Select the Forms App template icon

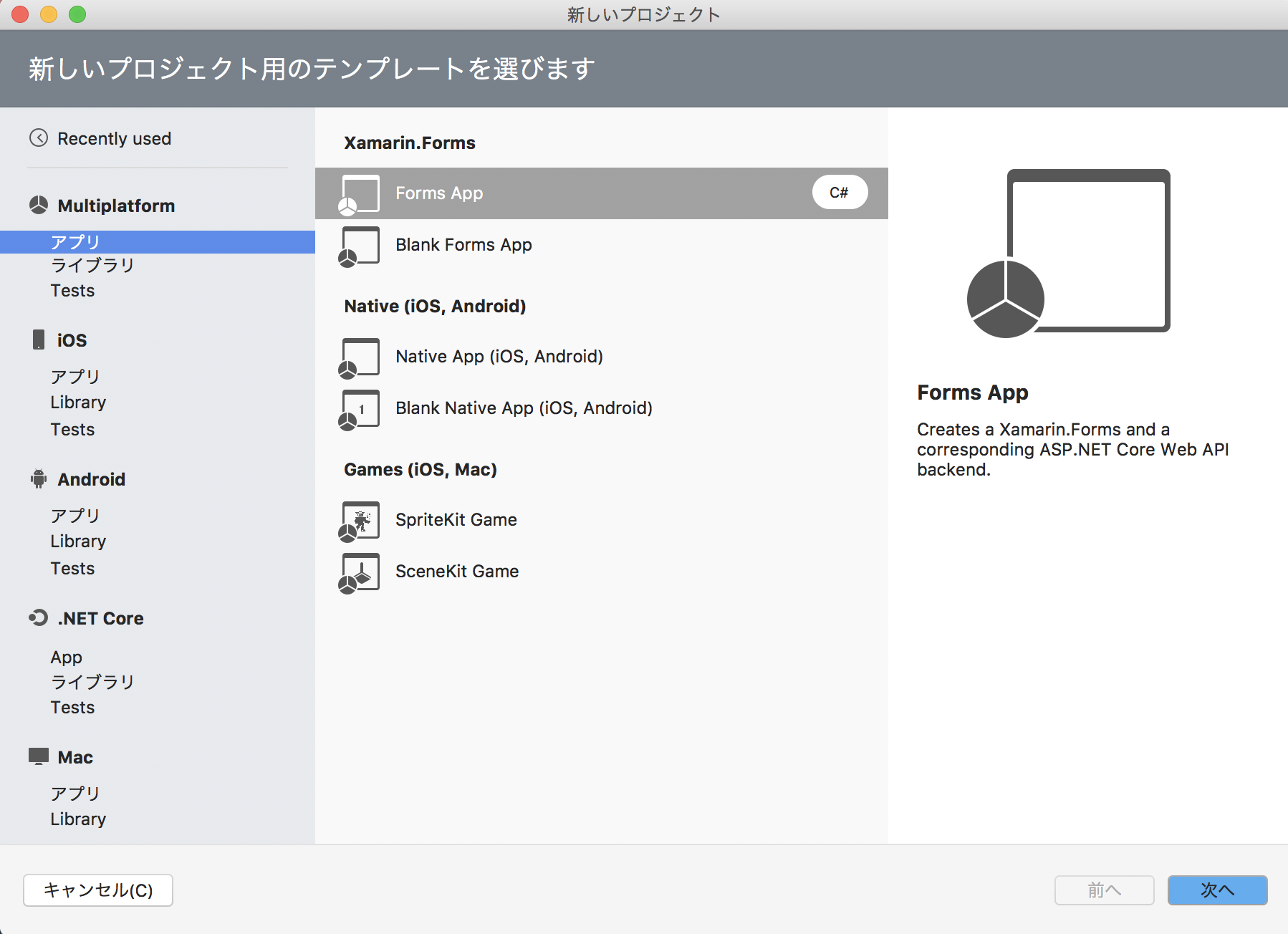coord(360,193)
